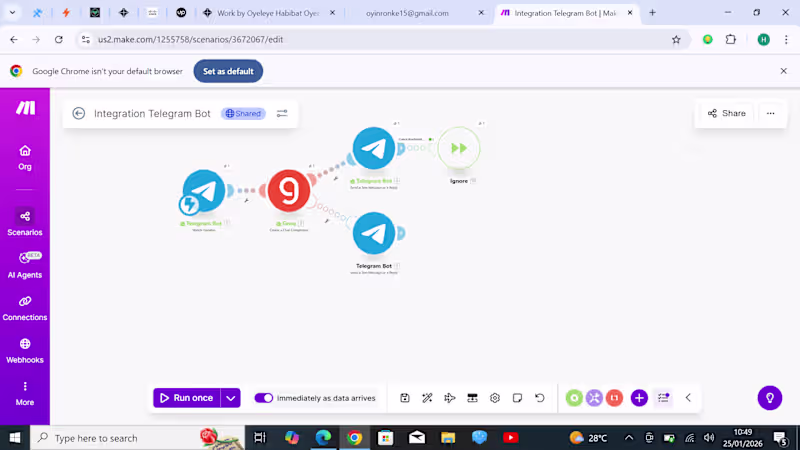This screenshot has height=450, width=800.
Task: Click the filter wrench between Telegram and Groq
Action: 246,201
